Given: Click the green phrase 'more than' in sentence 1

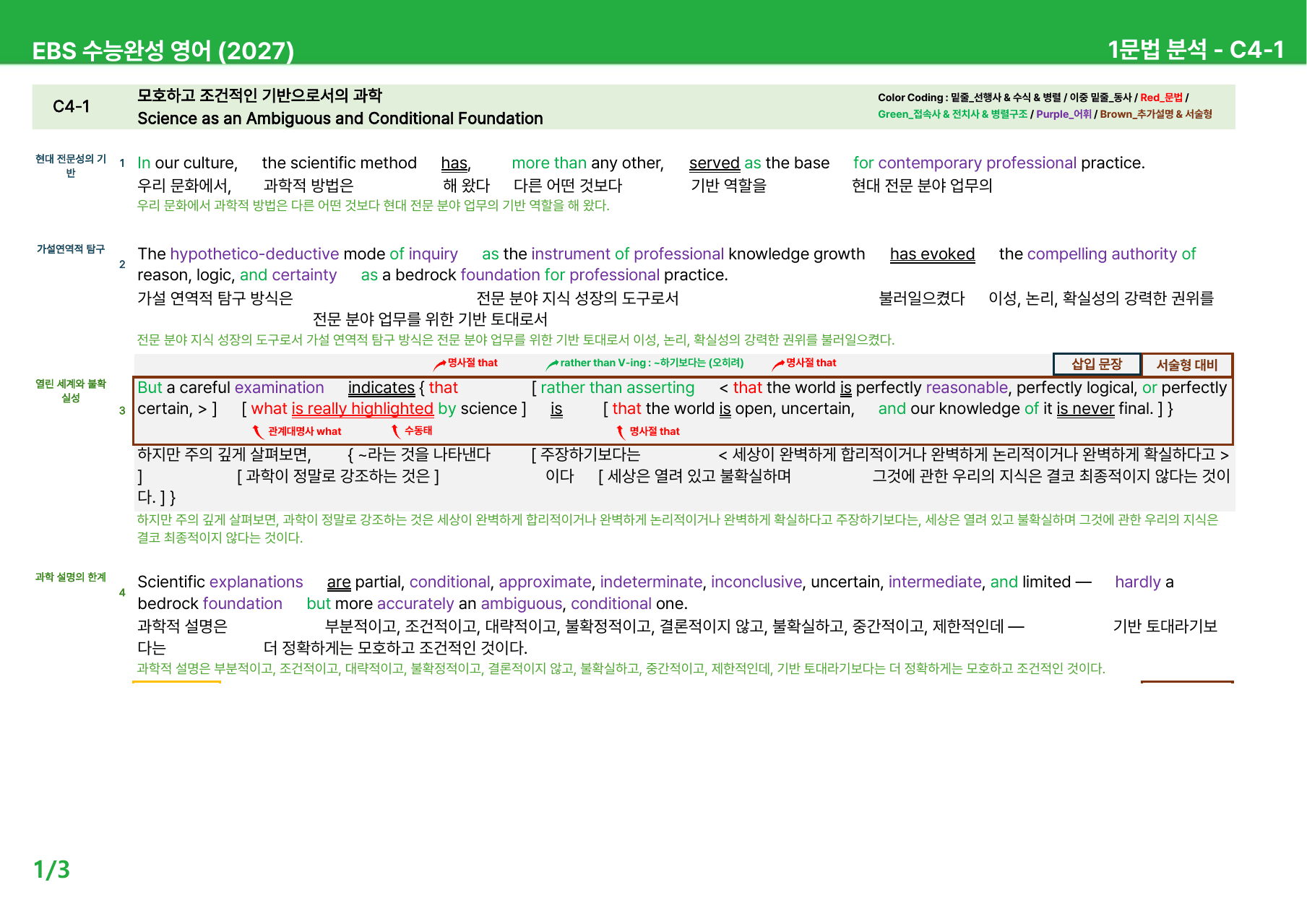Looking at the screenshot, I should (549, 163).
